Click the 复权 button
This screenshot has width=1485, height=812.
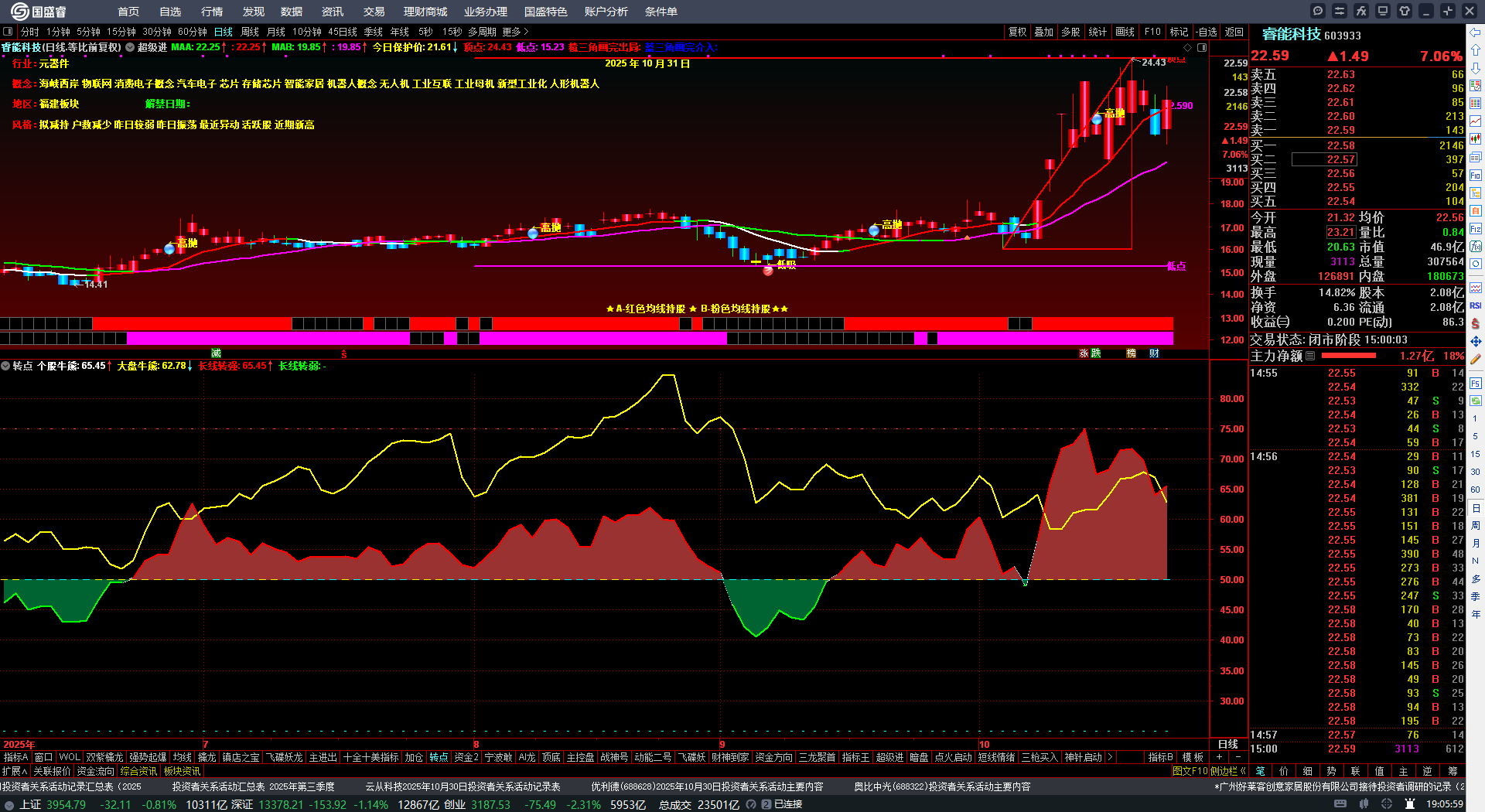click(1017, 32)
